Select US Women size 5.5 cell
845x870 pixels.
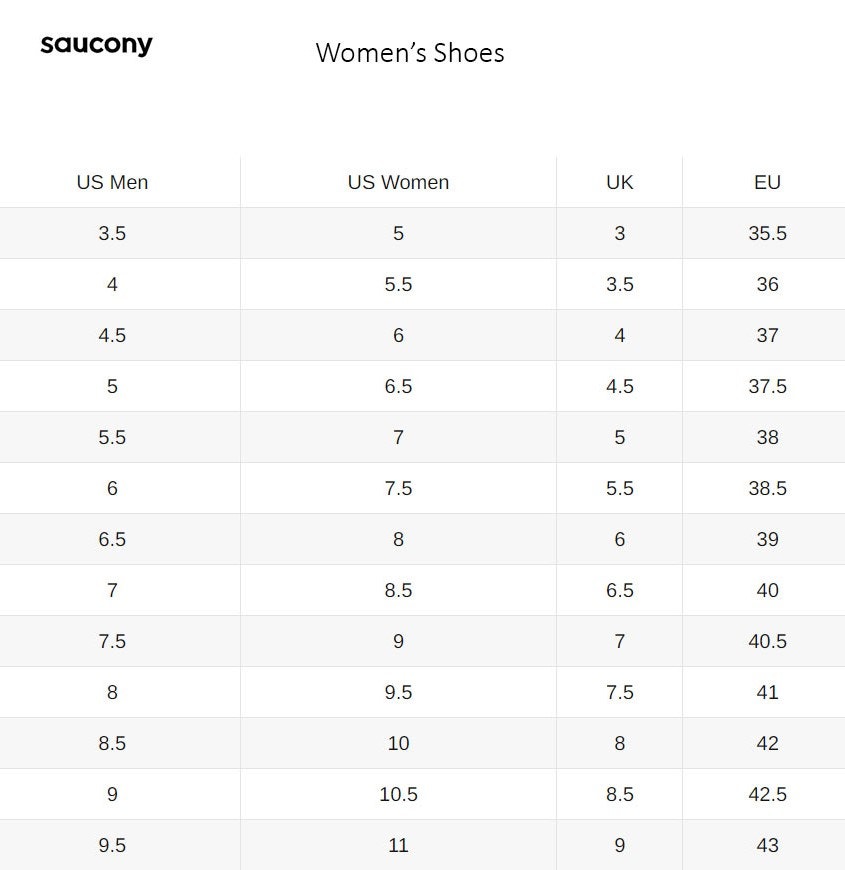(x=398, y=284)
